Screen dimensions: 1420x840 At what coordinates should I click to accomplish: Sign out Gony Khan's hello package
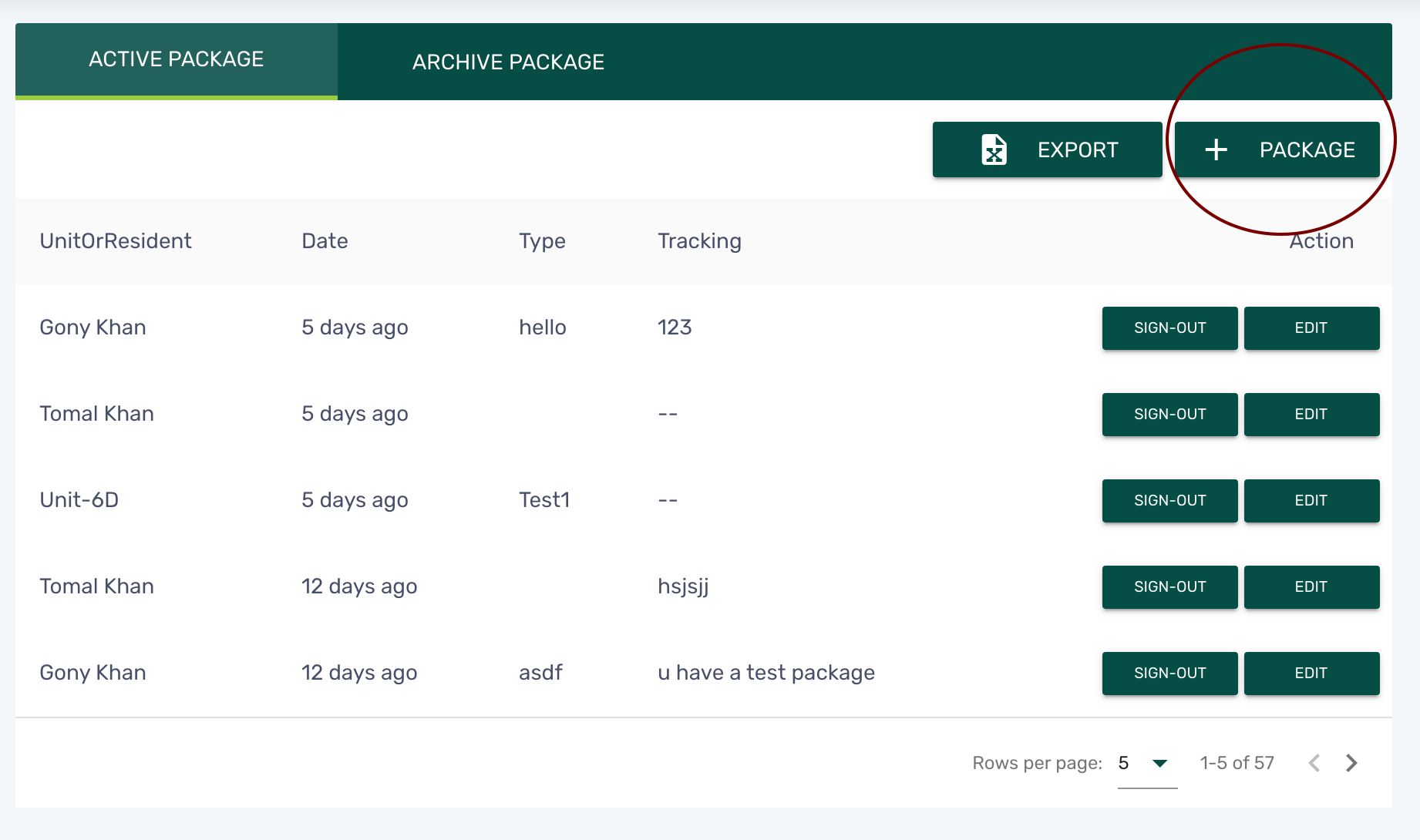point(1169,328)
